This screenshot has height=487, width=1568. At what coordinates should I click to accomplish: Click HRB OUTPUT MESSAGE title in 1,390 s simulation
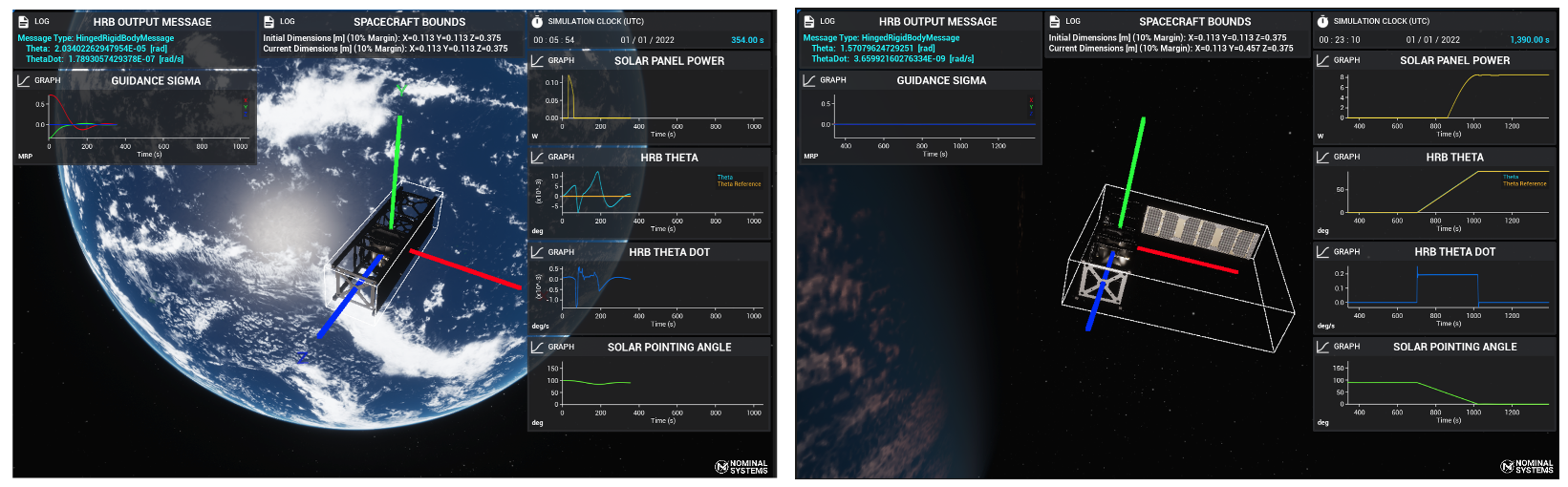(937, 22)
